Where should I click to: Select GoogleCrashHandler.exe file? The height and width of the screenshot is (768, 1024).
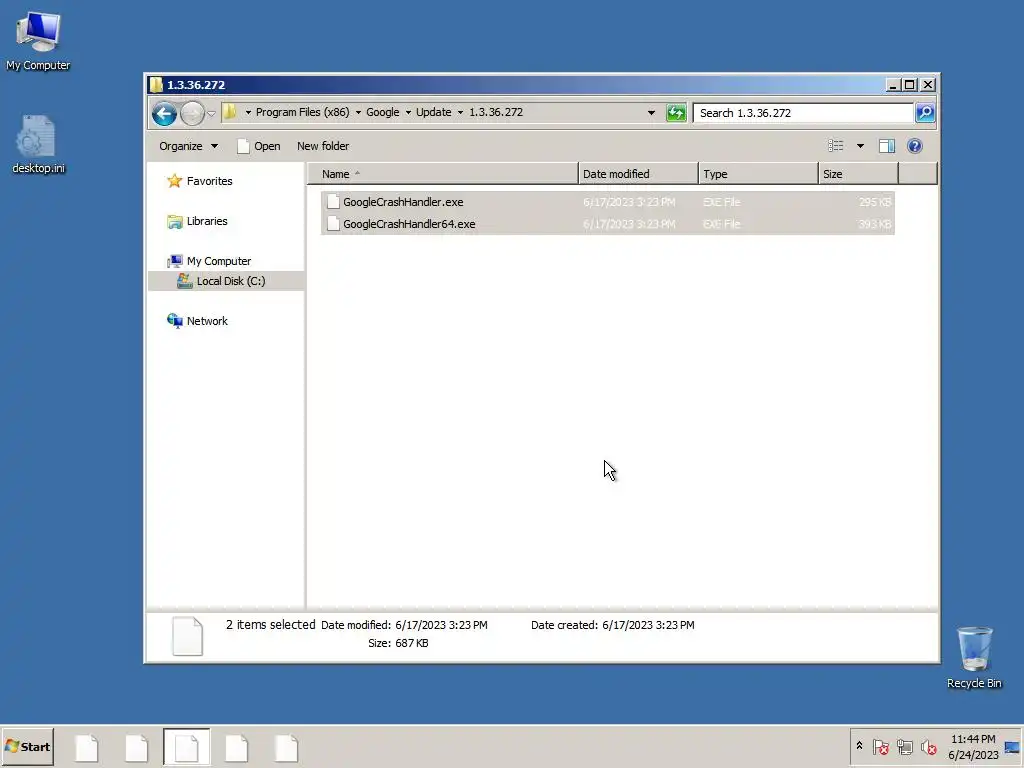pos(607,202)
